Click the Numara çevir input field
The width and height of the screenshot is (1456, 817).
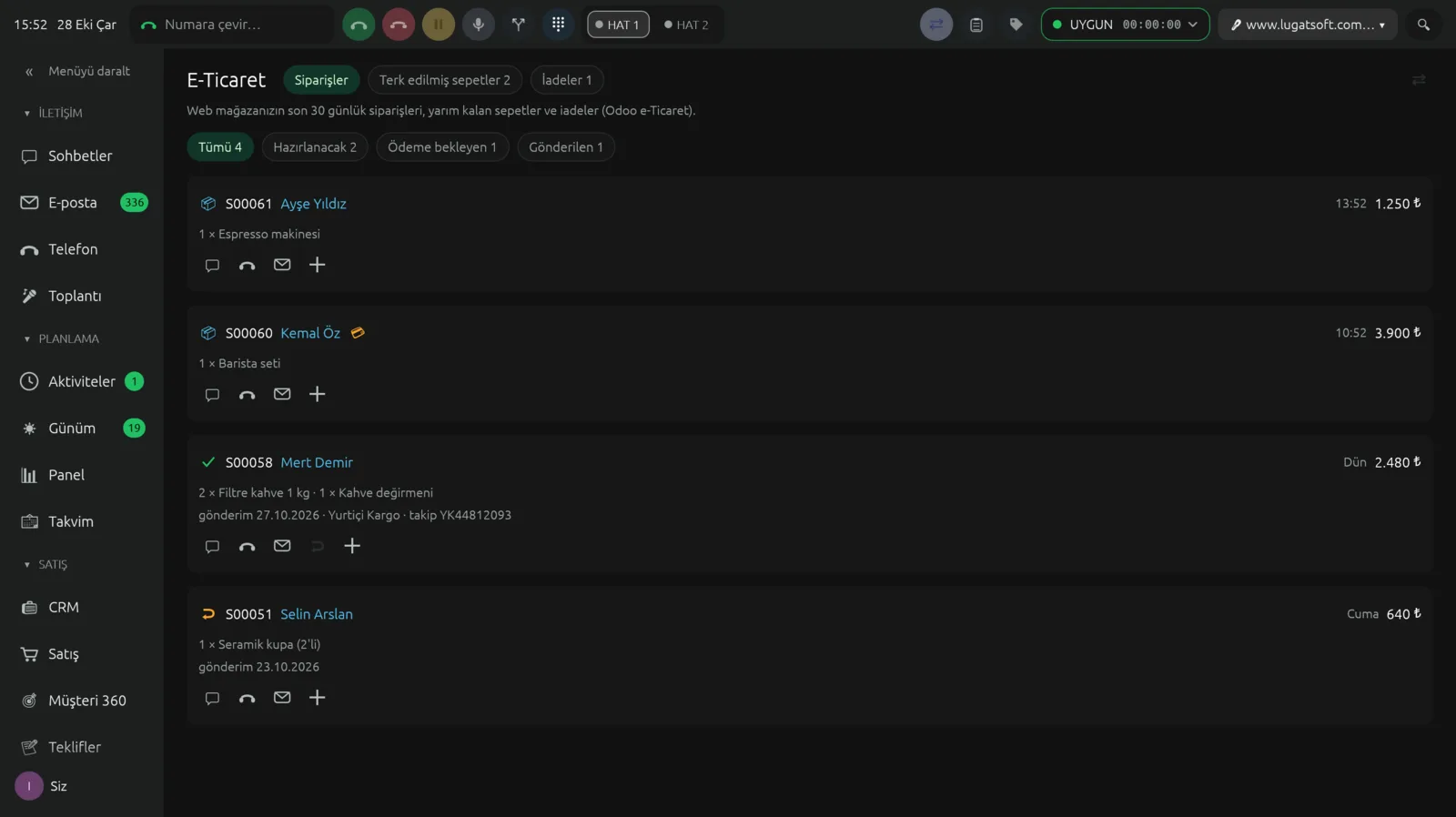click(232, 25)
